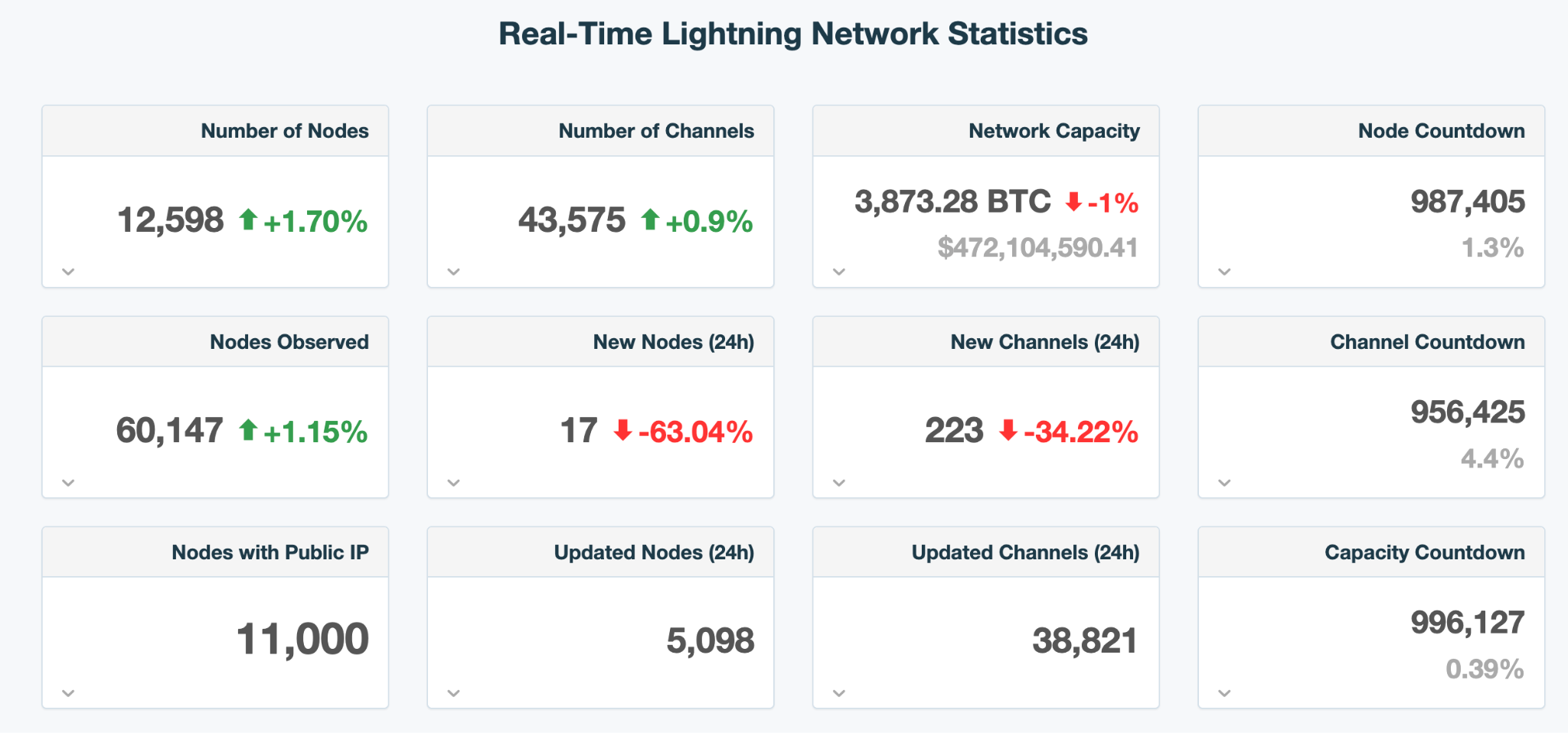This screenshot has width=1568, height=733.
Task: Expand the Number of Channels card chevron
Action: pyautogui.click(x=453, y=272)
